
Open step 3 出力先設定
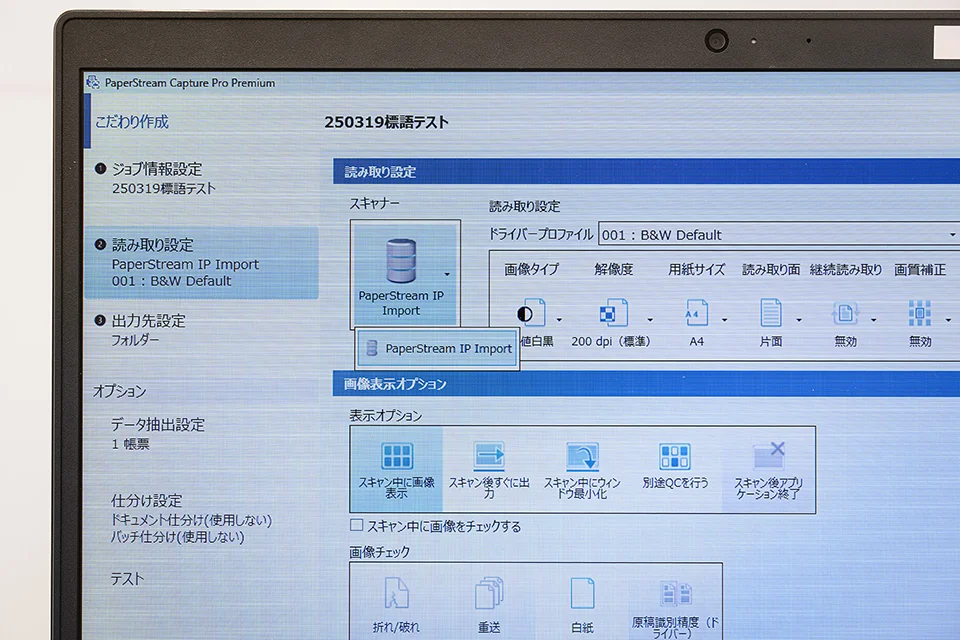[148, 321]
